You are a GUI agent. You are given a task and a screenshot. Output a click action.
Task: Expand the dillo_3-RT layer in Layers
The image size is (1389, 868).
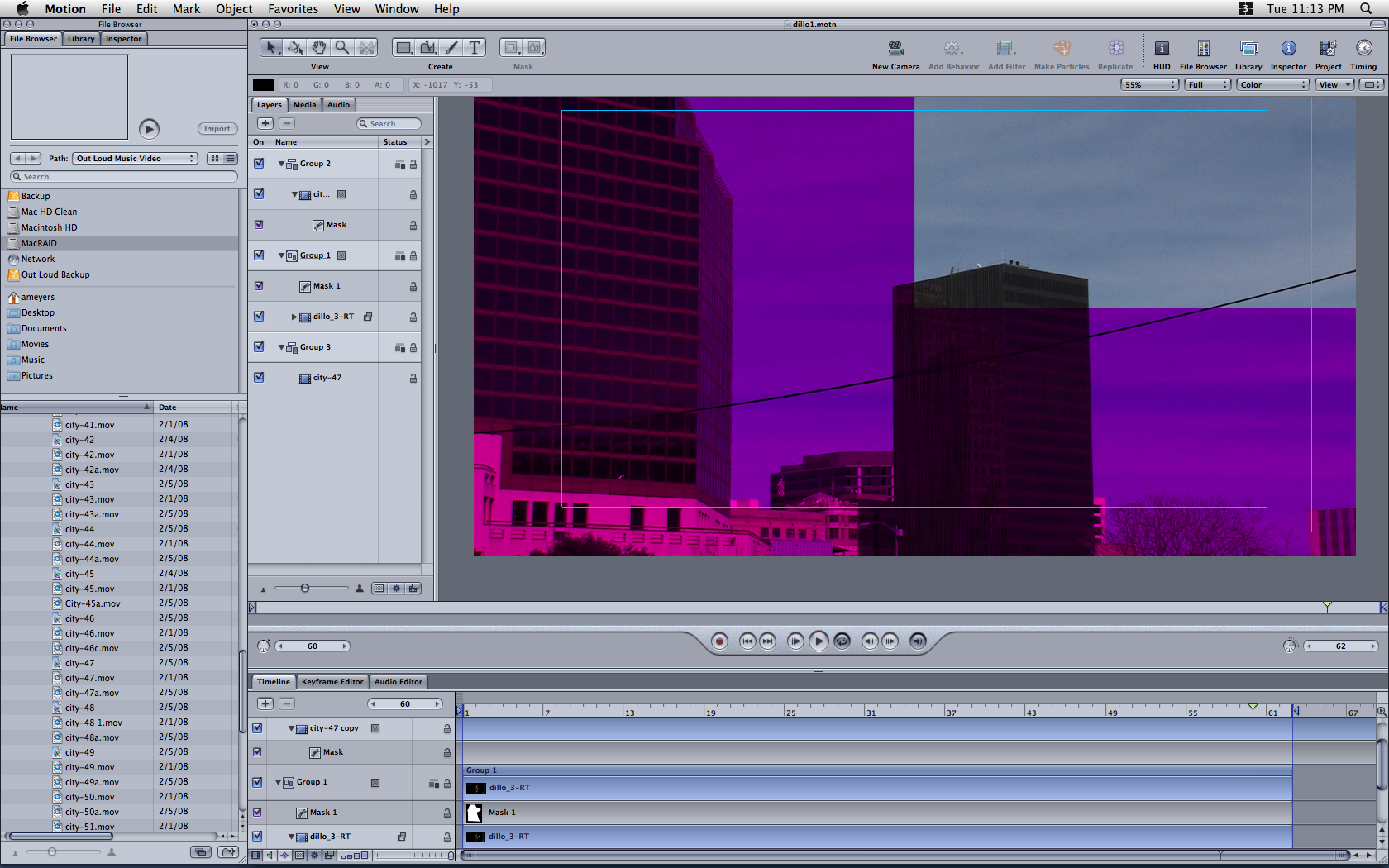pos(294,317)
